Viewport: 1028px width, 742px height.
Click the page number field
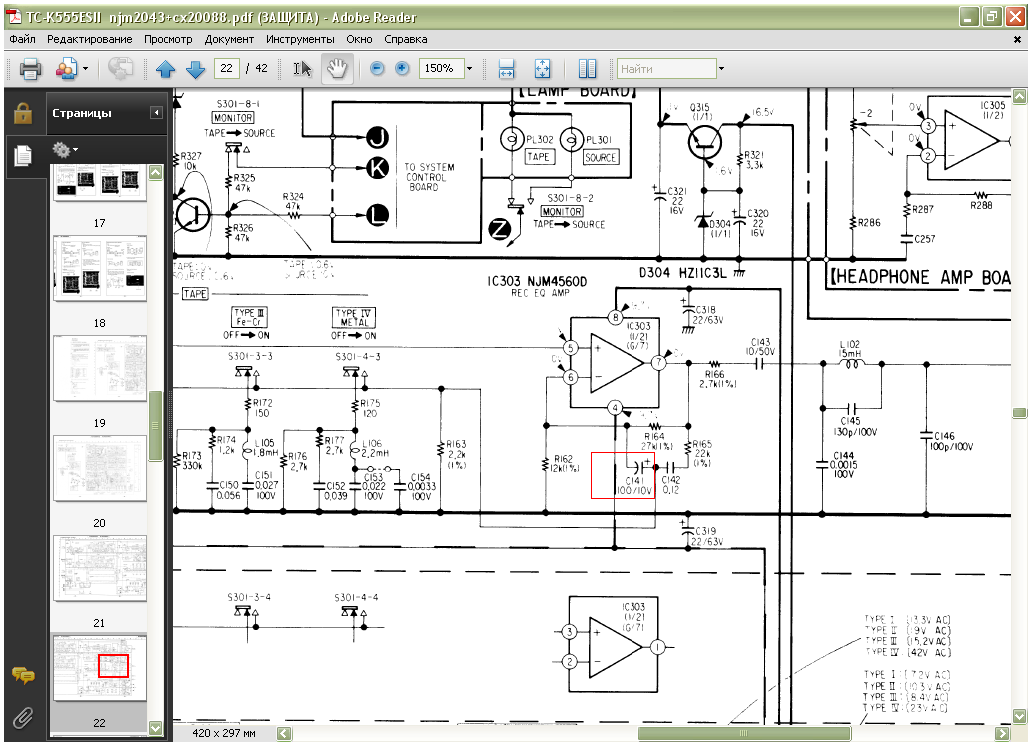click(227, 69)
